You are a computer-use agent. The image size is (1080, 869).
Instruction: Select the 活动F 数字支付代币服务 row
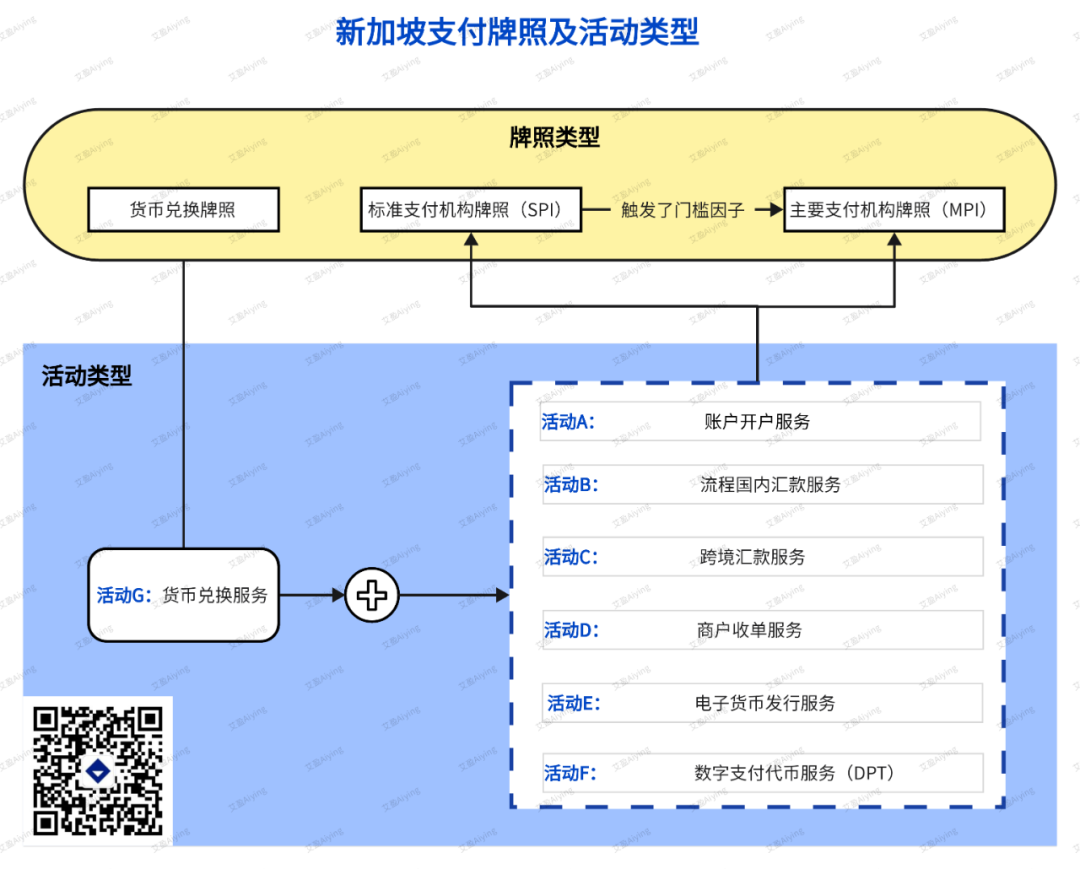point(762,773)
